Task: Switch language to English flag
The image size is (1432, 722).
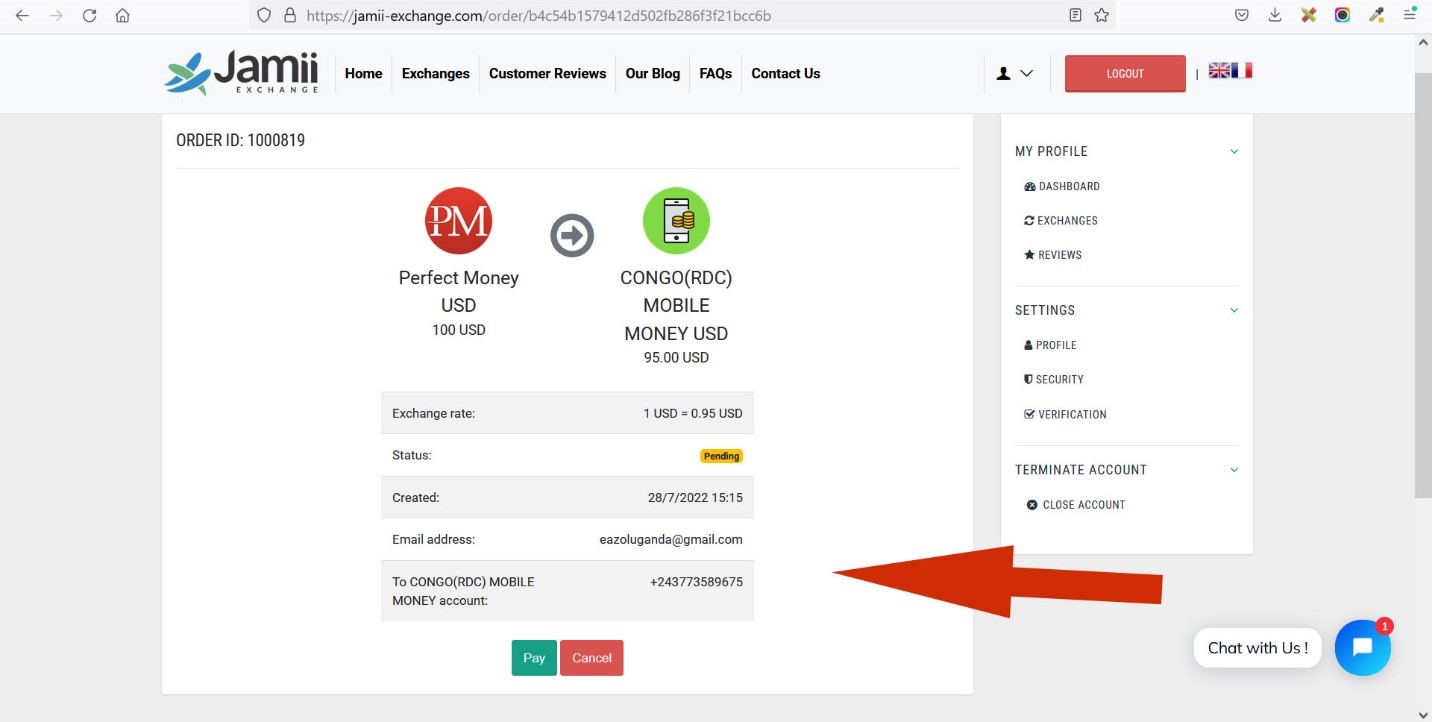Action: pyautogui.click(x=1219, y=70)
